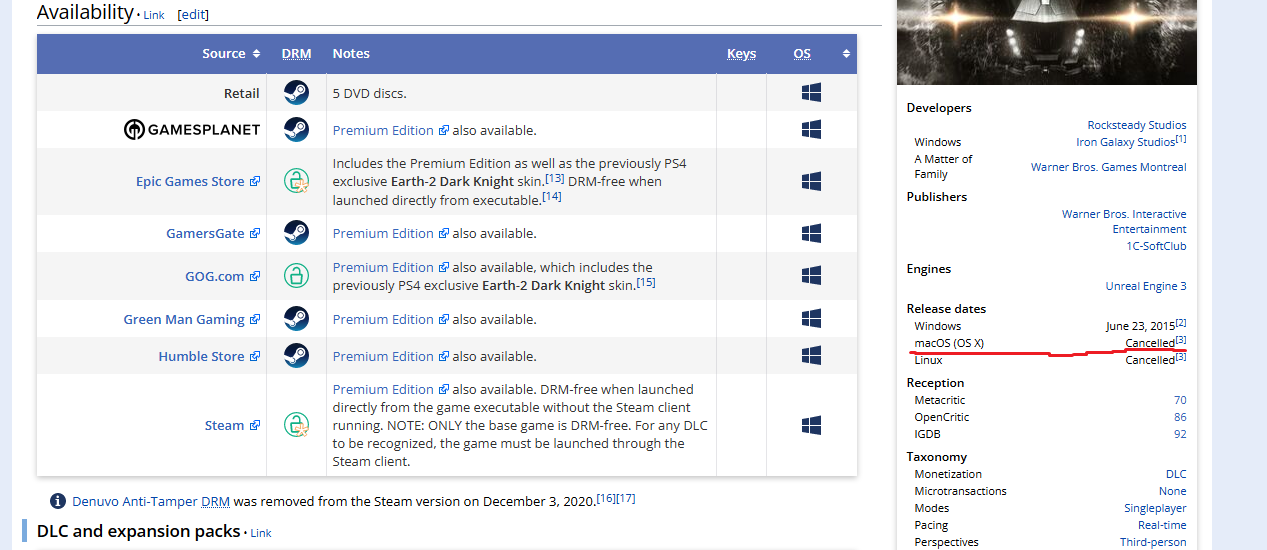Screen dimensions: 1267x550
Task: Open citation 17 after Denuvo note
Action: point(627,498)
